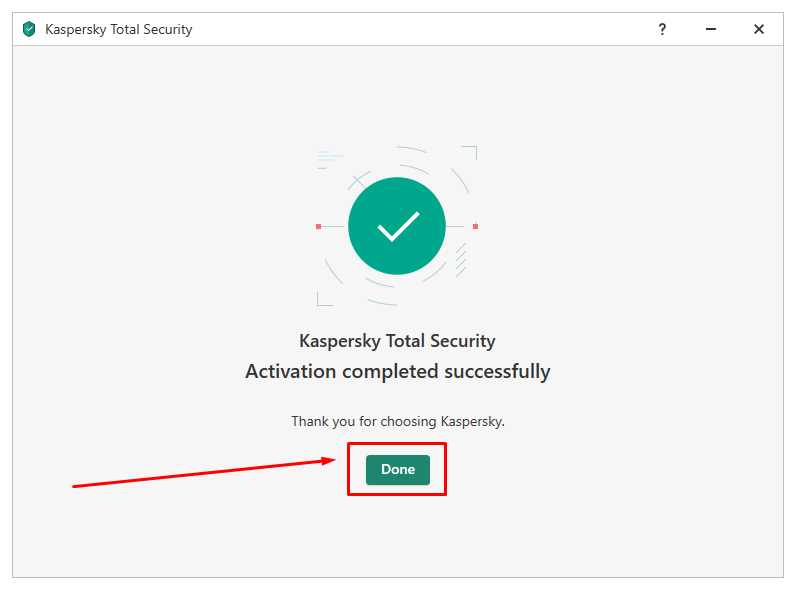Click the corner bracket below-left of the illustration
This screenshot has width=802, height=601.
[x=324, y=299]
